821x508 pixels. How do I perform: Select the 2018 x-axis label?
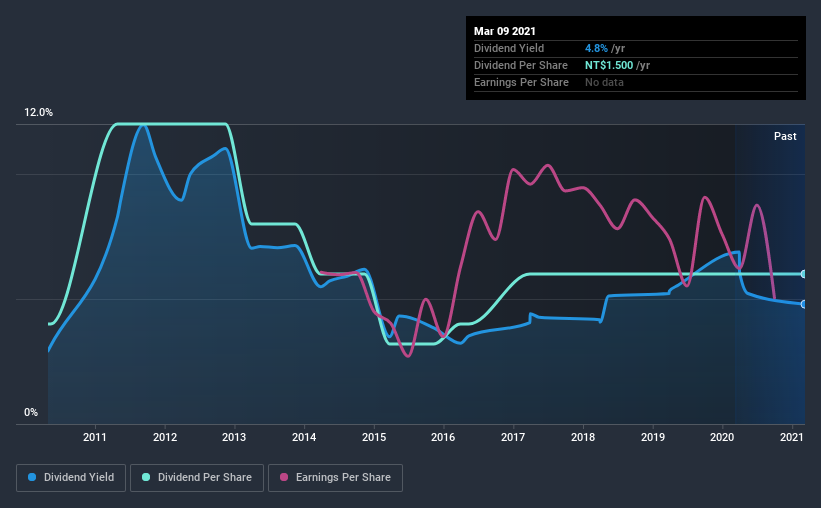coord(583,437)
